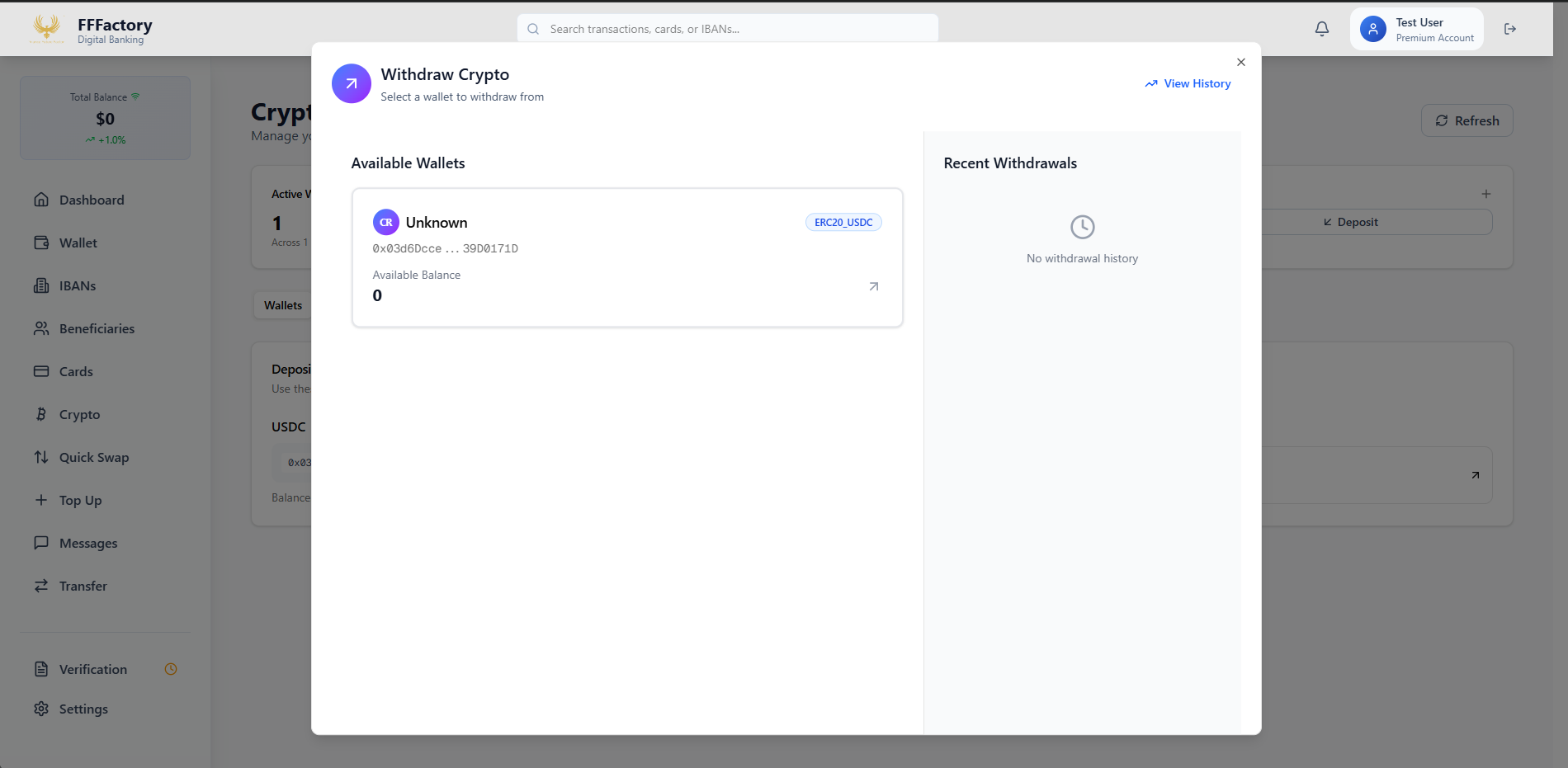Click the FFFactory eagle logo
Image resolution: width=1568 pixels, height=768 pixels.
point(47,29)
